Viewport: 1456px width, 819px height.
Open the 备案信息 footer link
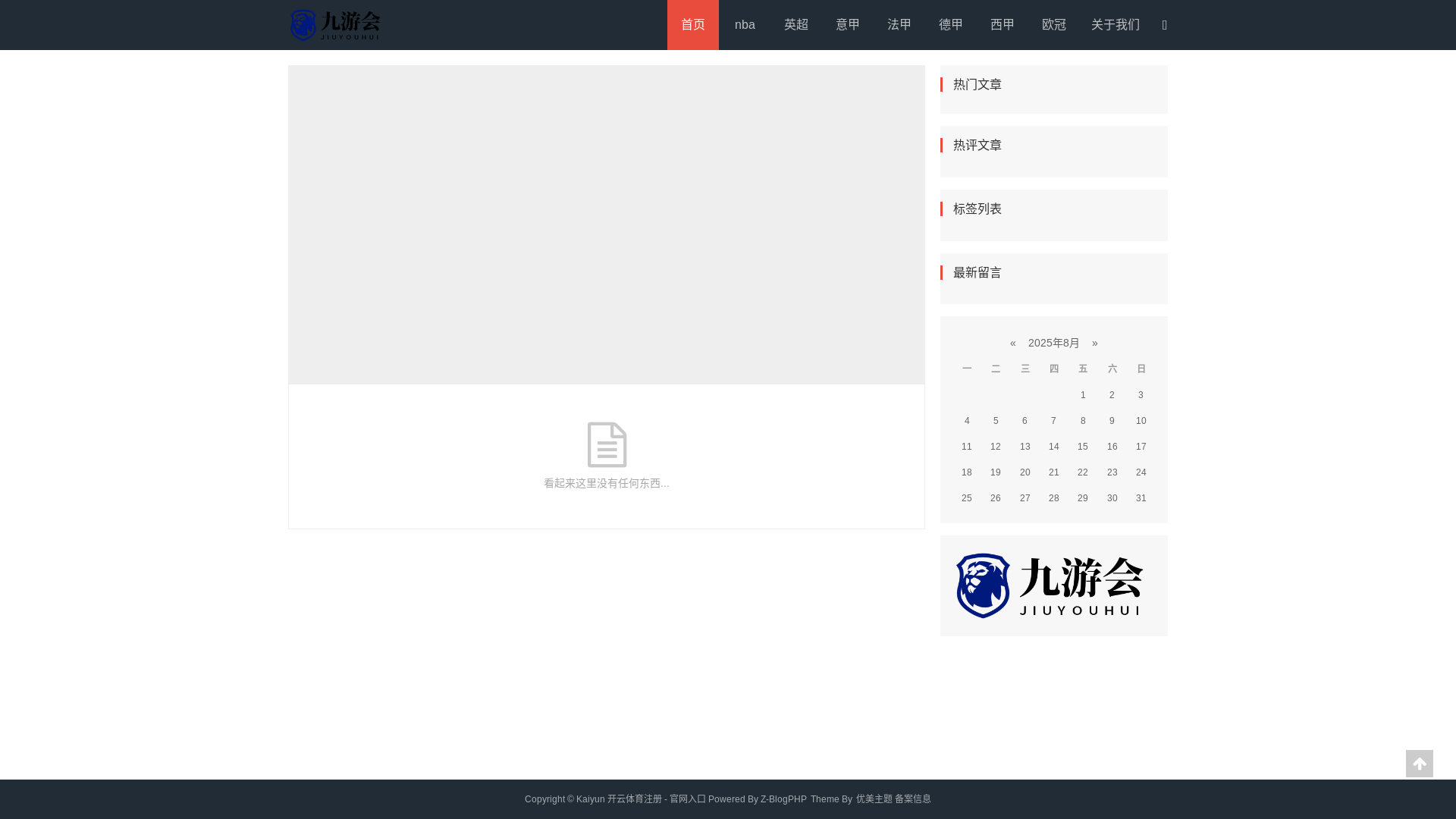pos(913,799)
